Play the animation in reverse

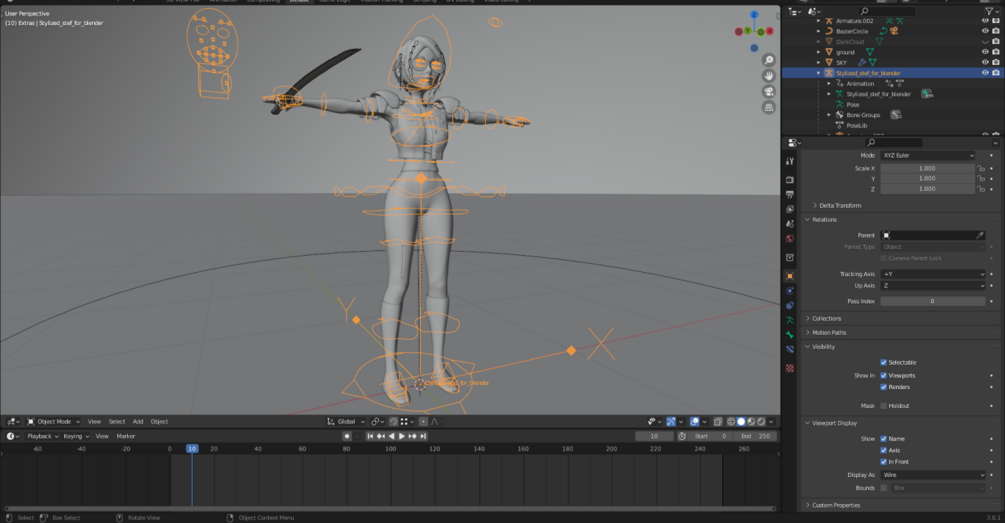tap(392, 436)
